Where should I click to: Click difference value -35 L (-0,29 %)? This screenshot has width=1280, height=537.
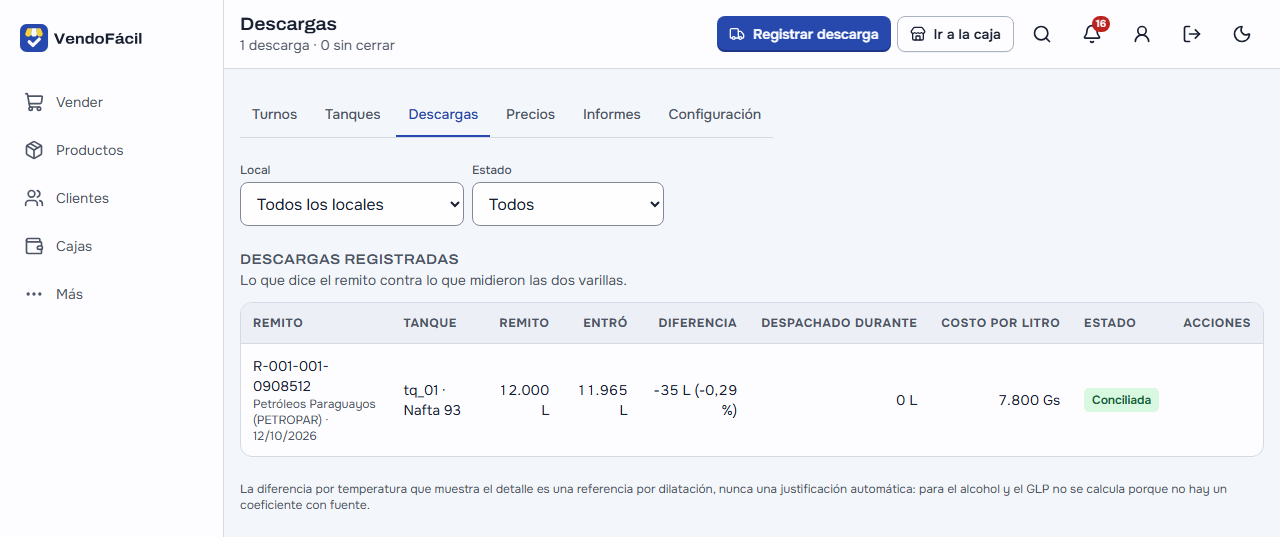pos(695,400)
